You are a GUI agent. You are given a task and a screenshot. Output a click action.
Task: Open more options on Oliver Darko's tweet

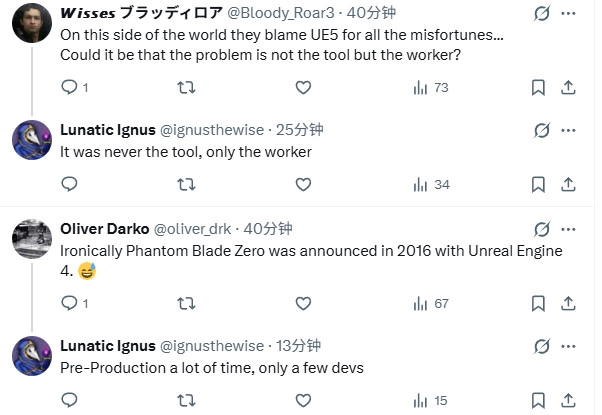(569, 229)
